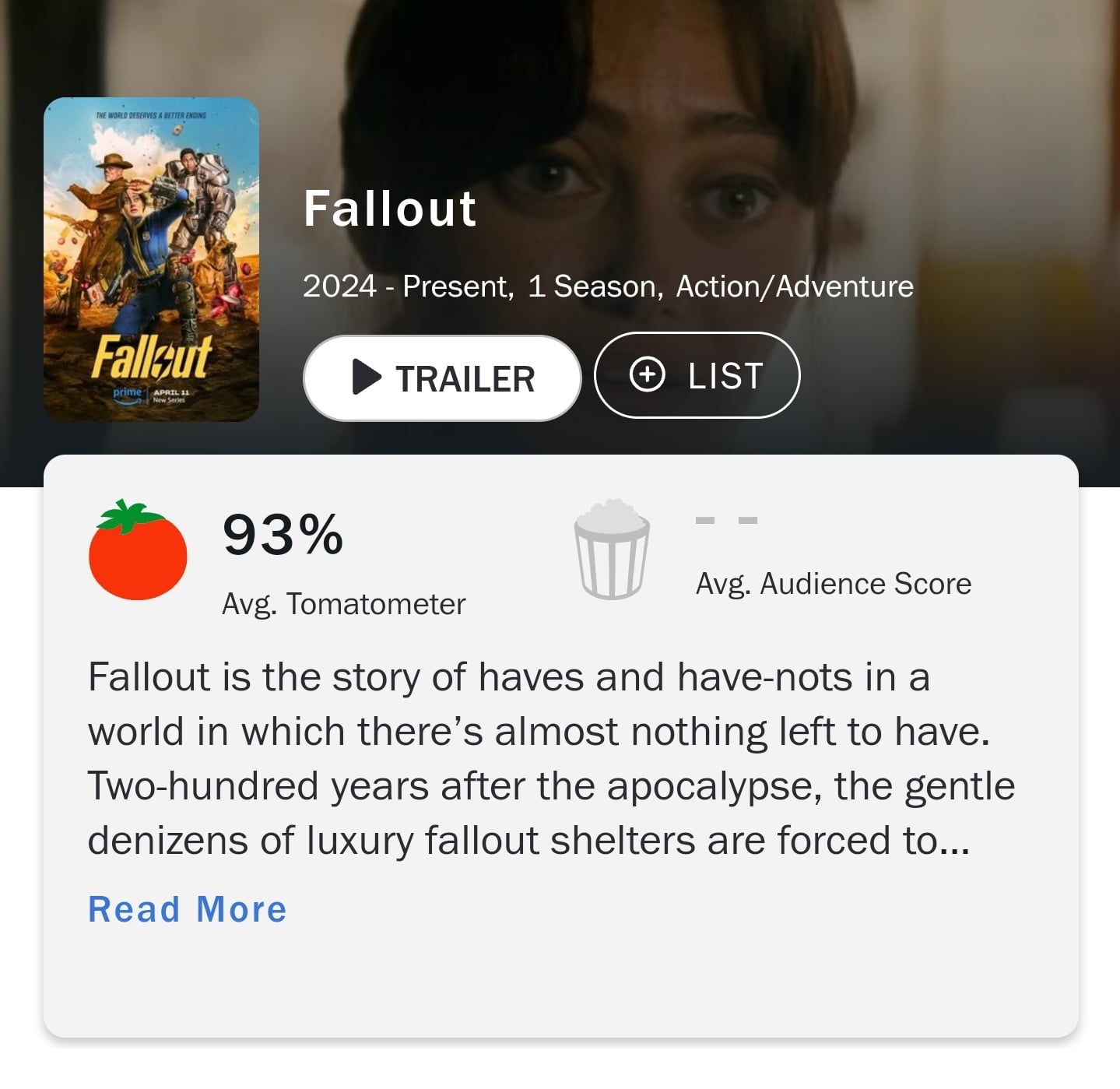The height and width of the screenshot is (1089, 1120).
Task: Open the Fallout poster thumbnail
Action: coord(151,259)
